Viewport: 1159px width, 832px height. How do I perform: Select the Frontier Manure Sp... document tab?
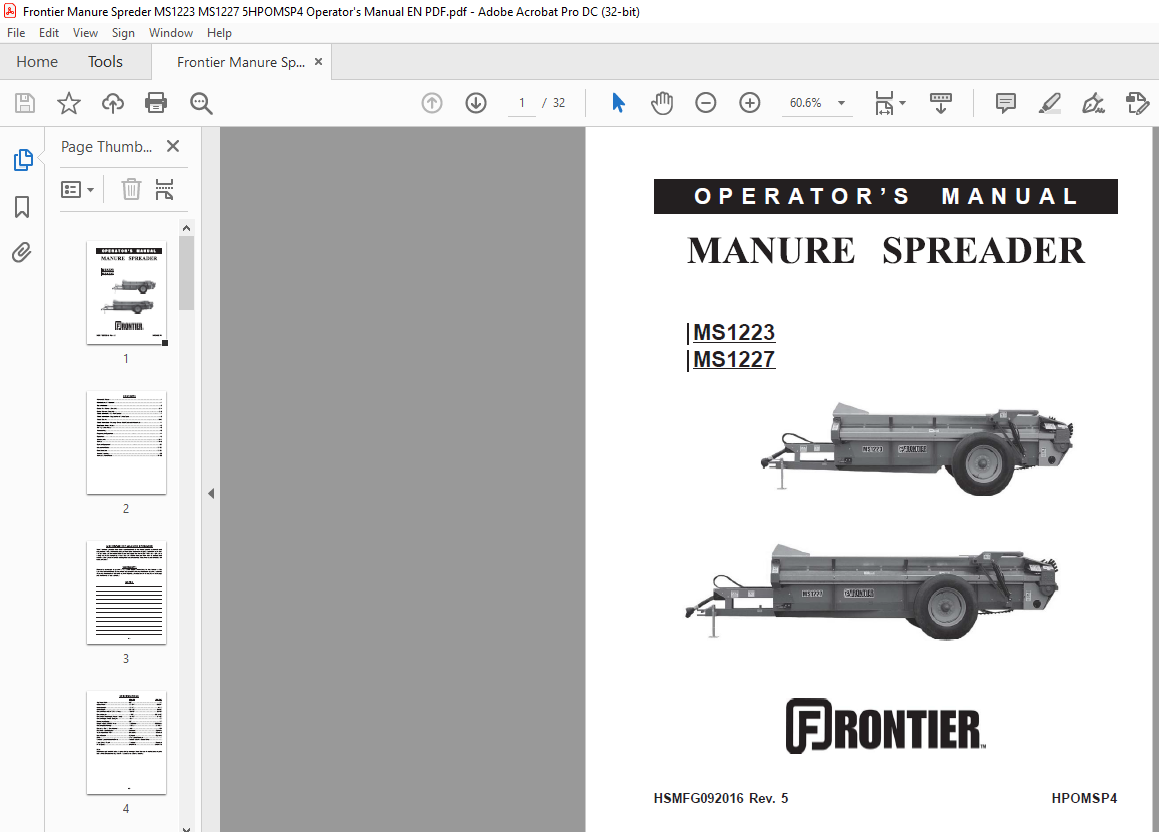pos(241,62)
